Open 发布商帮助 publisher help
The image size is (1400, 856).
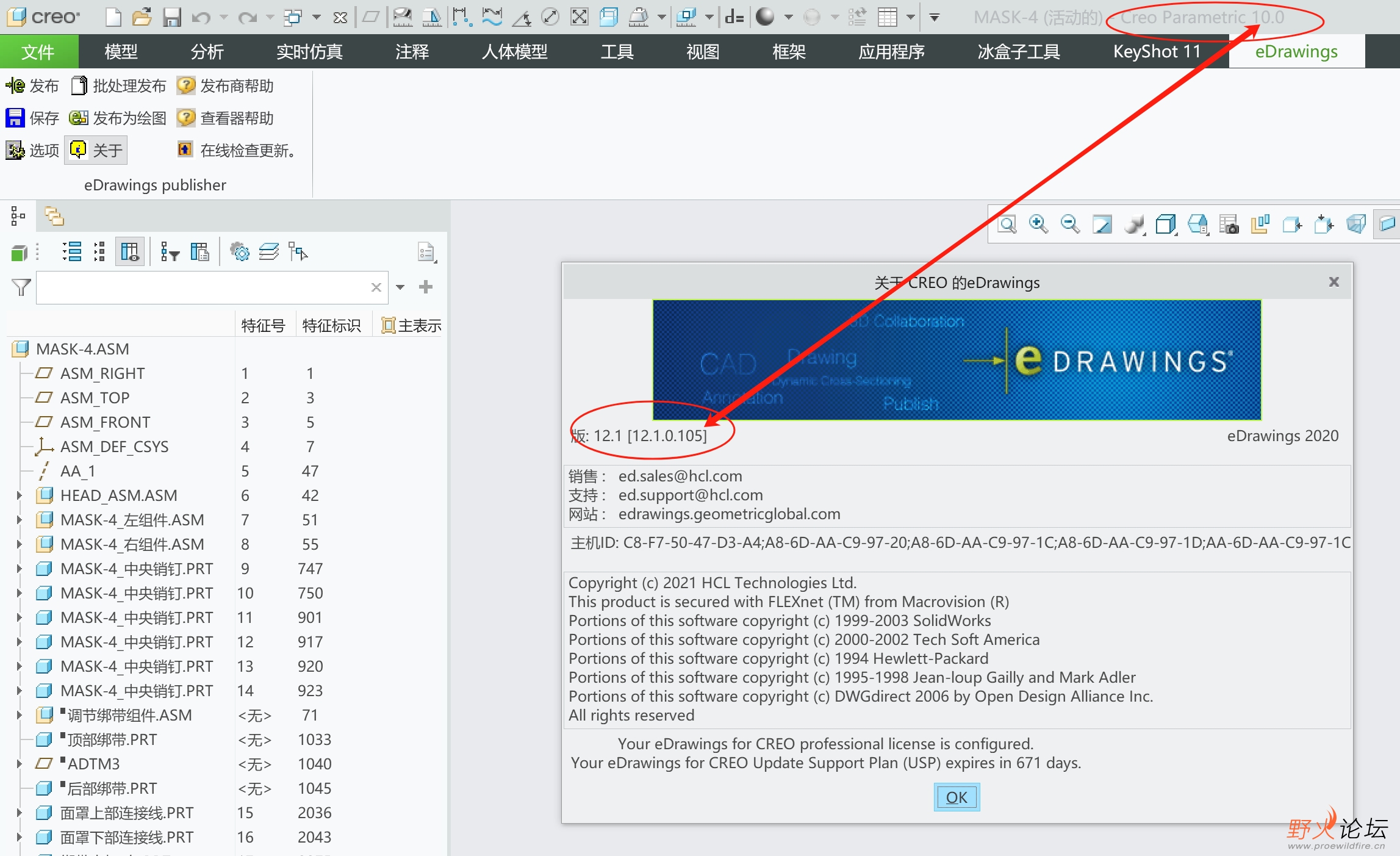[x=225, y=86]
